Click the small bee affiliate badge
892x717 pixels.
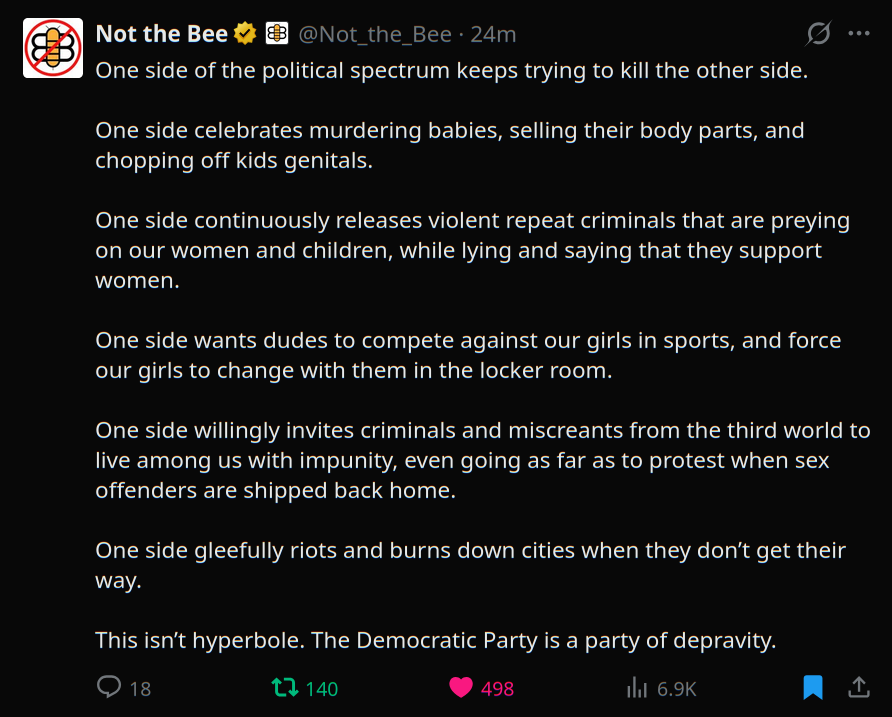[x=277, y=34]
